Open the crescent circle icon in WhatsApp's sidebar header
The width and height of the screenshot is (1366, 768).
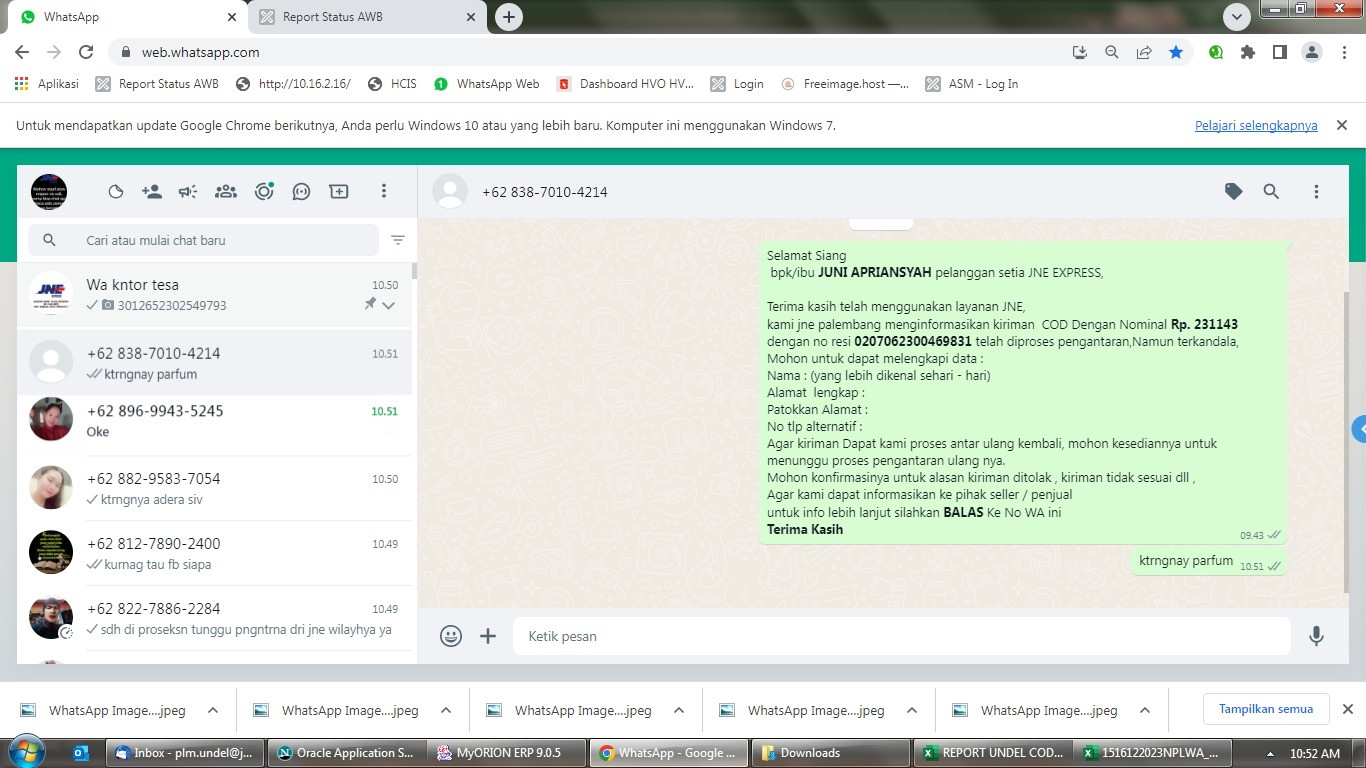click(116, 192)
